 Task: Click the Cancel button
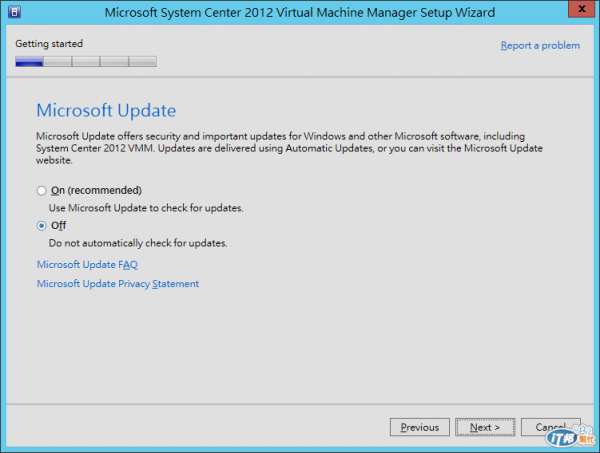click(x=550, y=427)
